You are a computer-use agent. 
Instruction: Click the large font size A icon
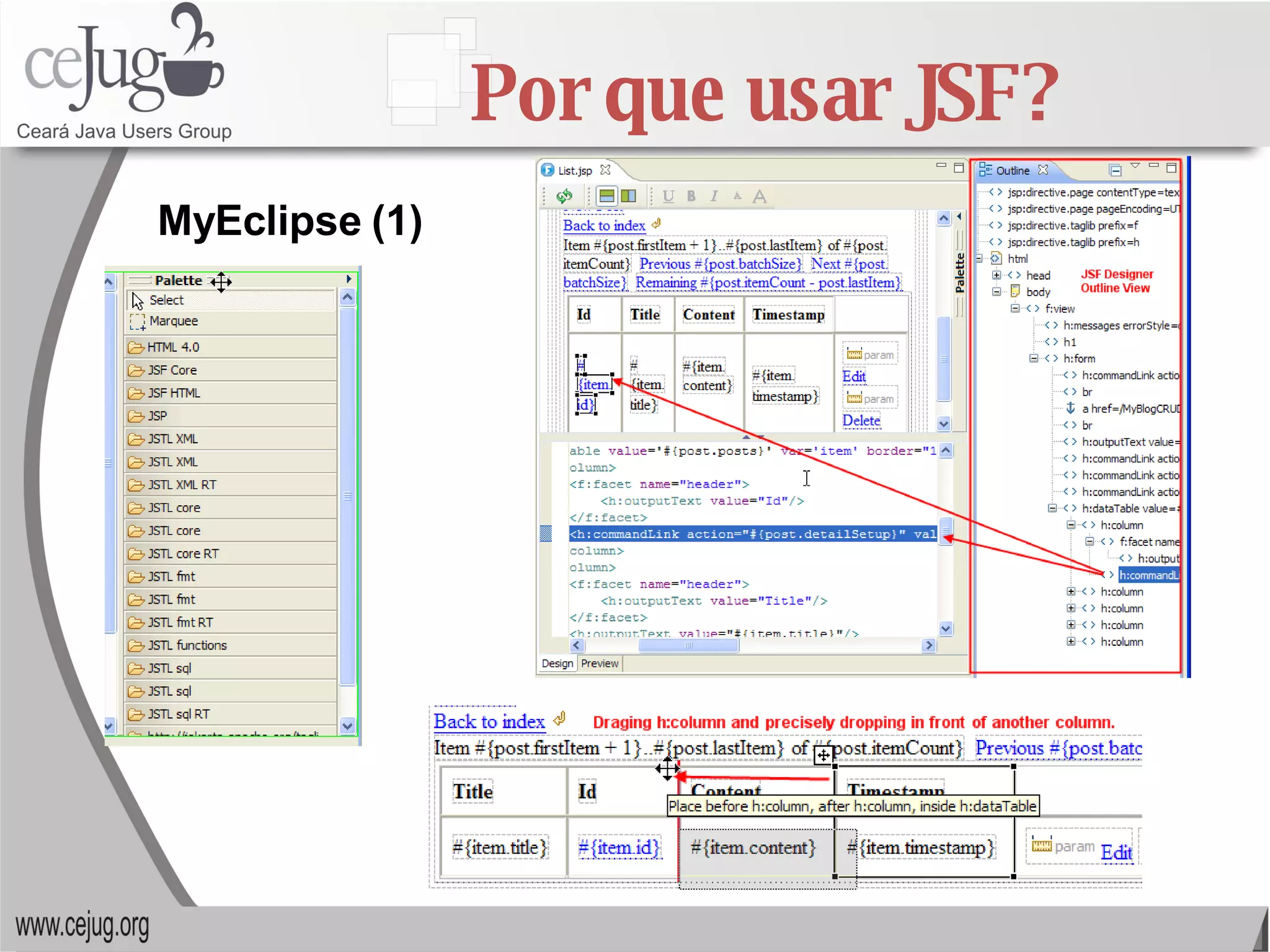point(760,196)
